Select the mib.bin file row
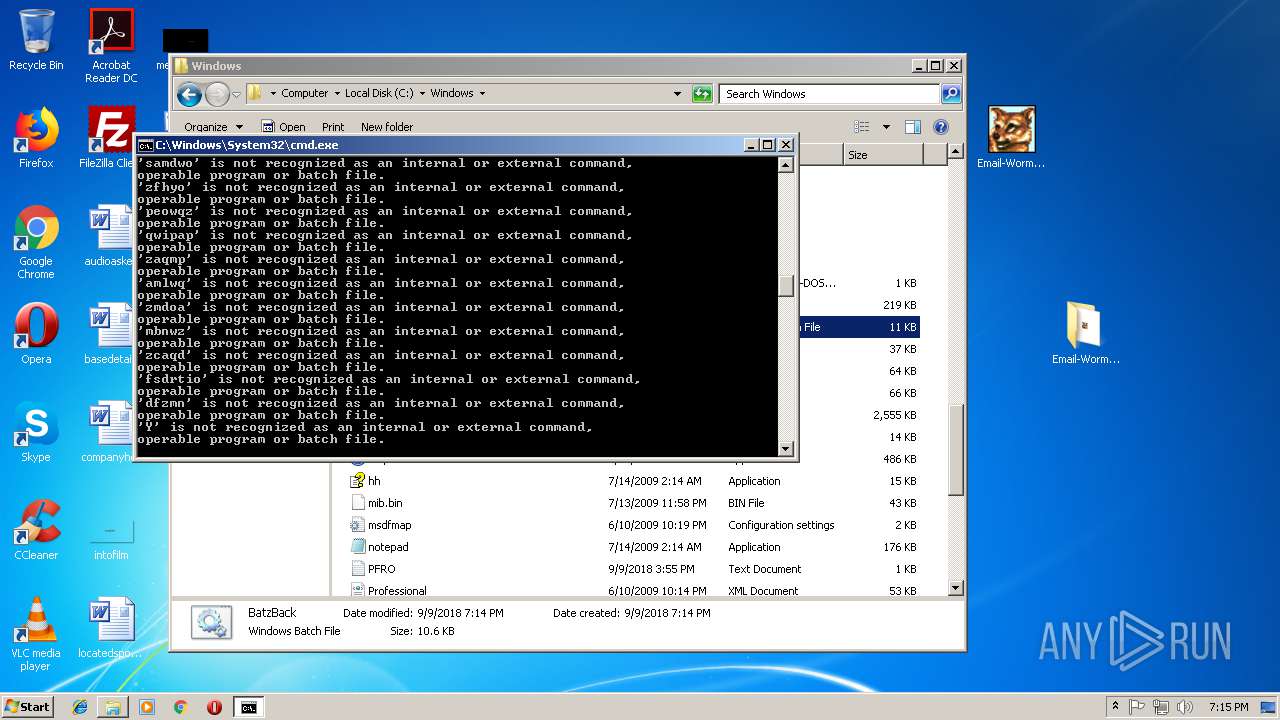1280x720 pixels. tap(633, 503)
